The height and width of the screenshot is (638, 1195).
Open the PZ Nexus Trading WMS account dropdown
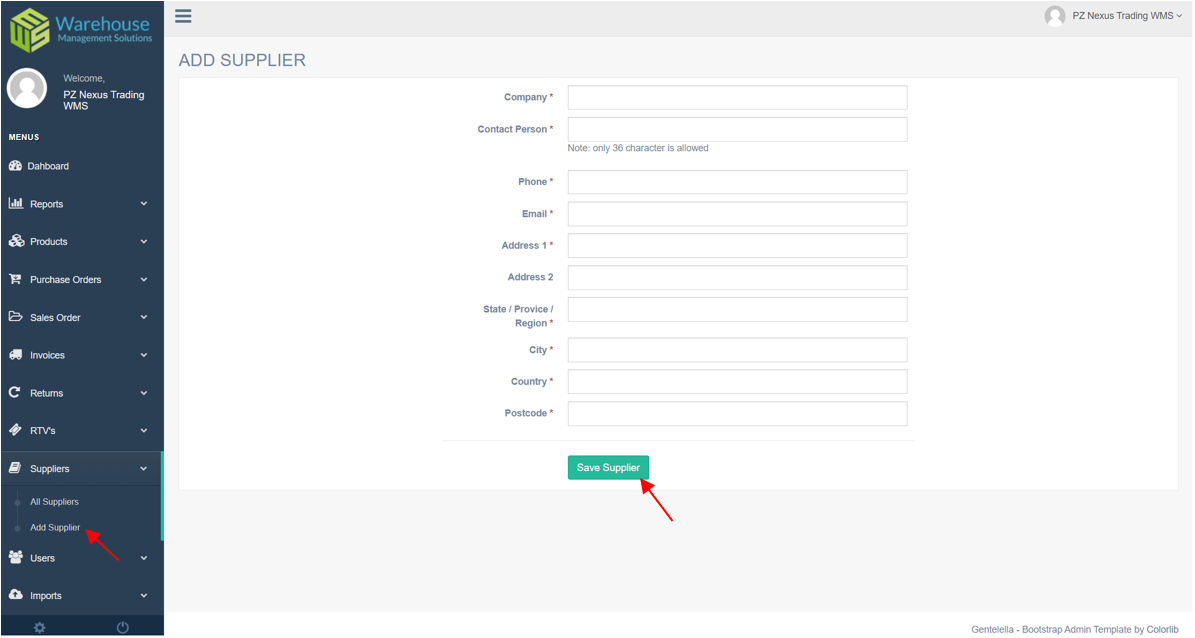click(x=1113, y=15)
